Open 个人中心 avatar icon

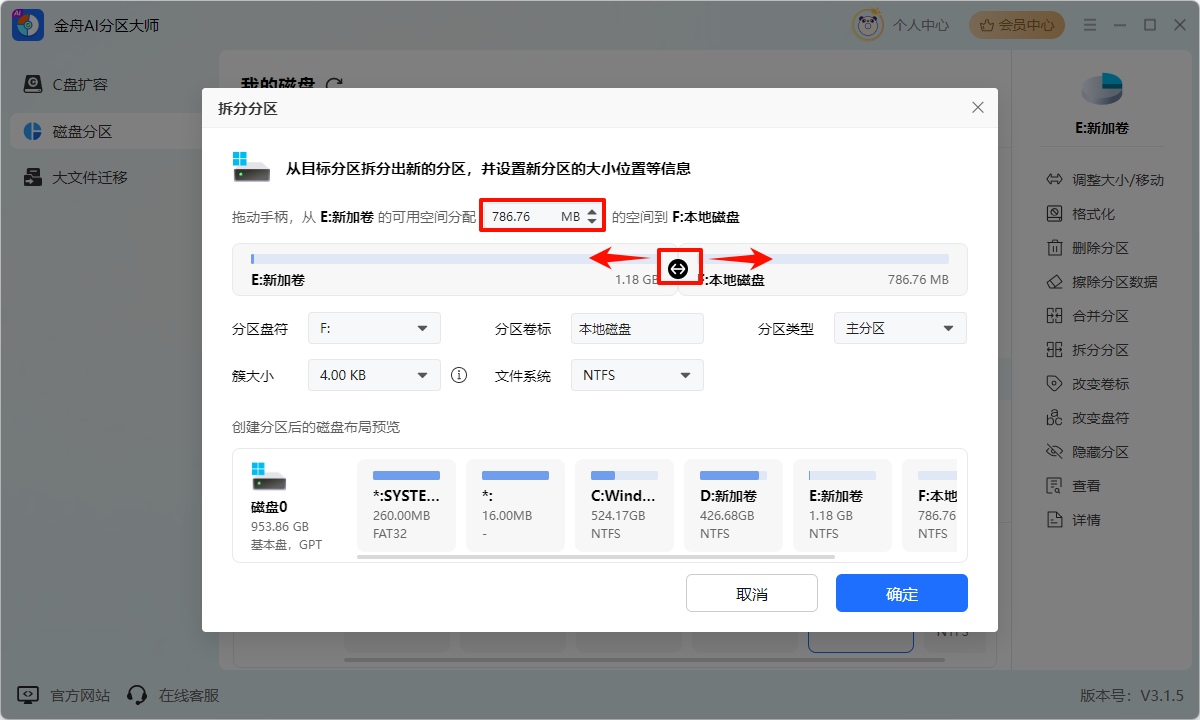coord(867,25)
